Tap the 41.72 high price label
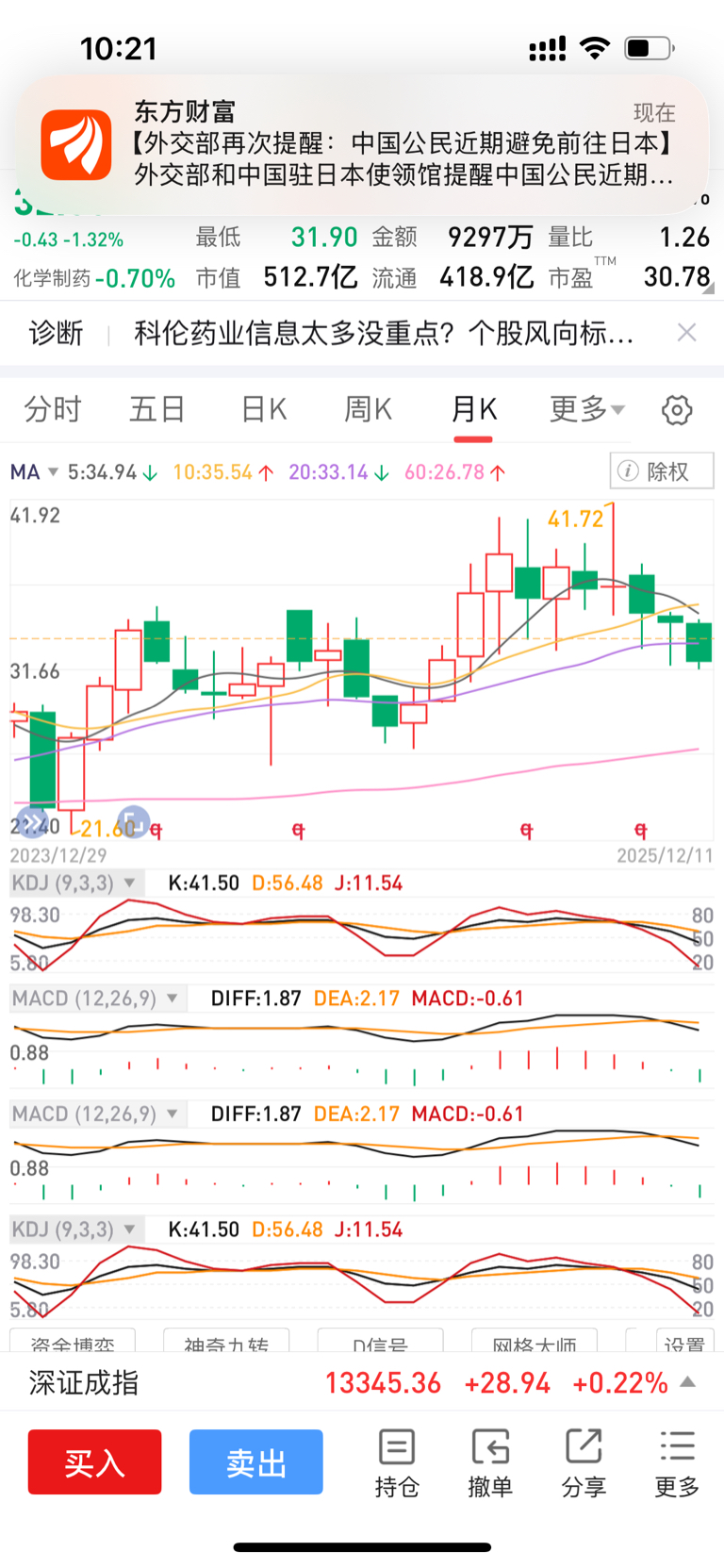724x1568 pixels. [575, 519]
